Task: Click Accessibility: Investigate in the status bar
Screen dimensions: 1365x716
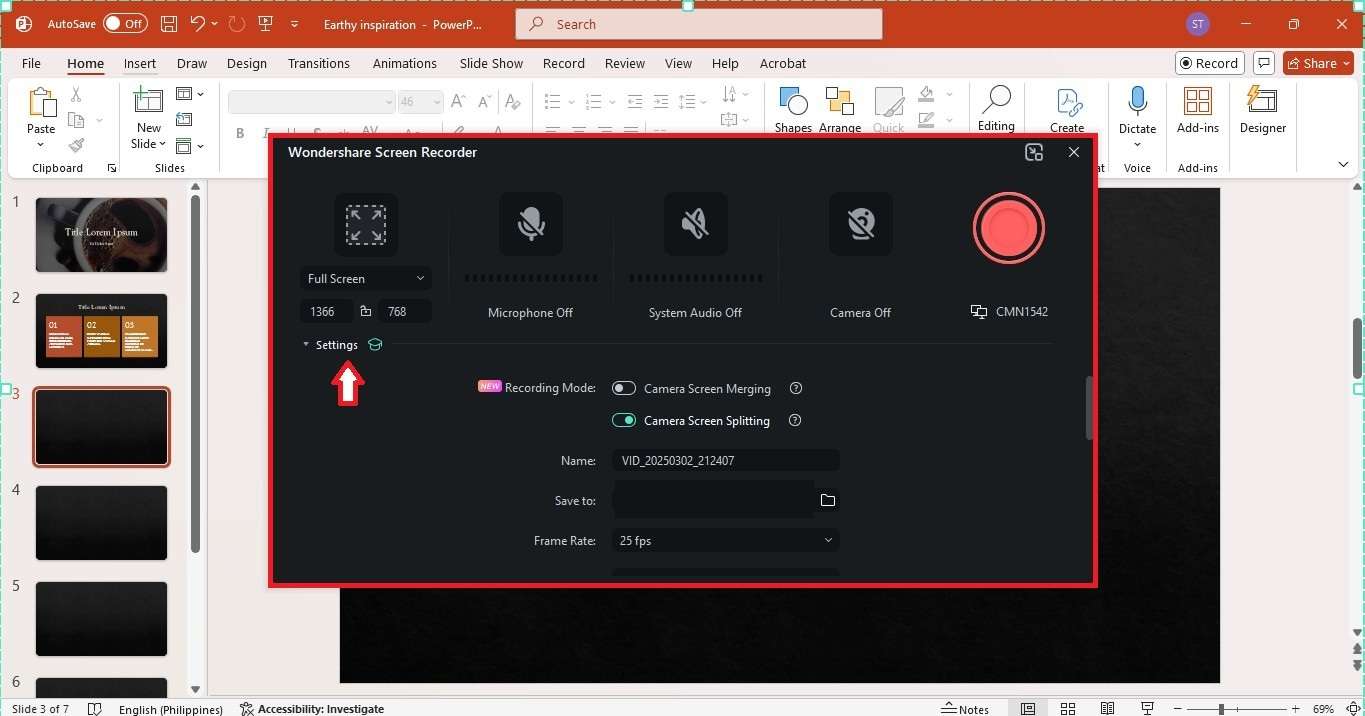Action: [x=312, y=709]
